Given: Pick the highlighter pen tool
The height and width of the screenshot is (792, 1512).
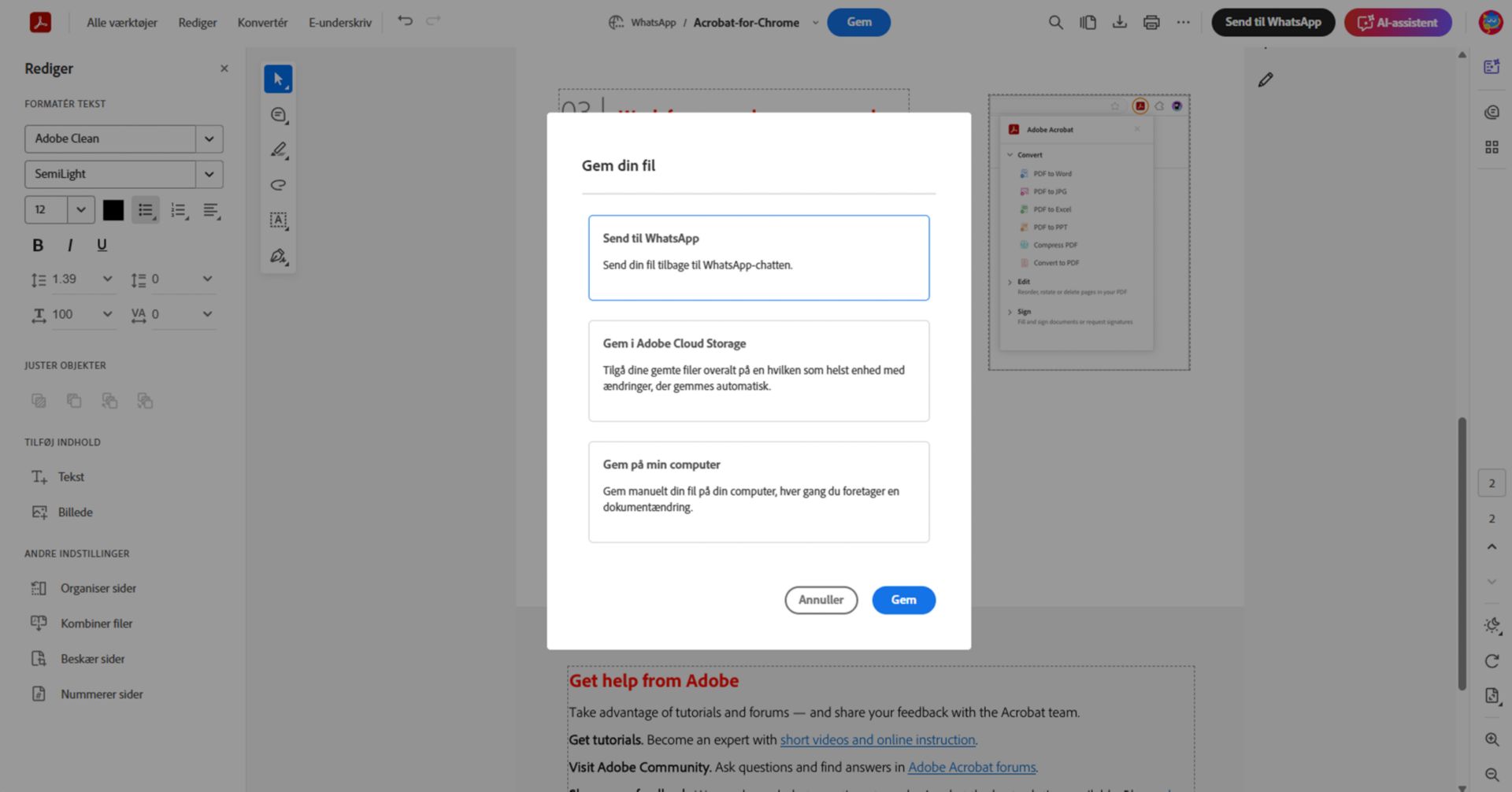Looking at the screenshot, I should point(278,150).
